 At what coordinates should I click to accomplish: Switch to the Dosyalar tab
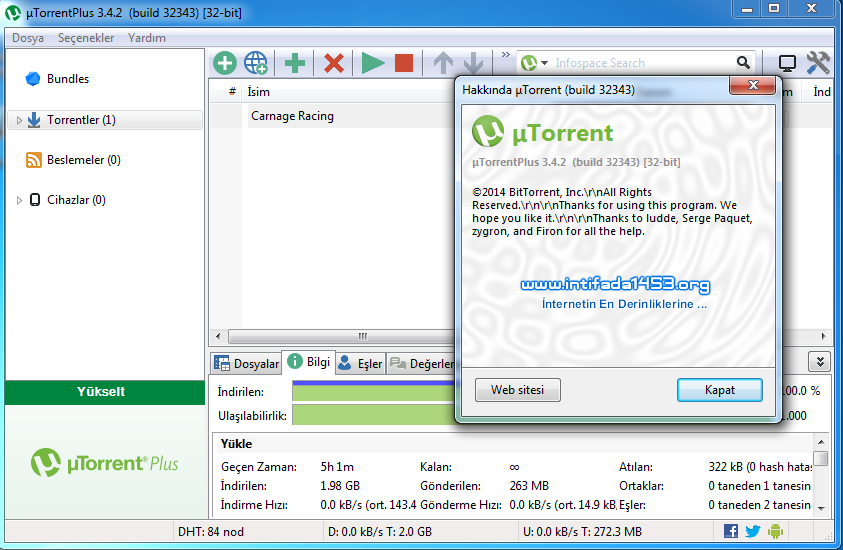click(x=247, y=364)
